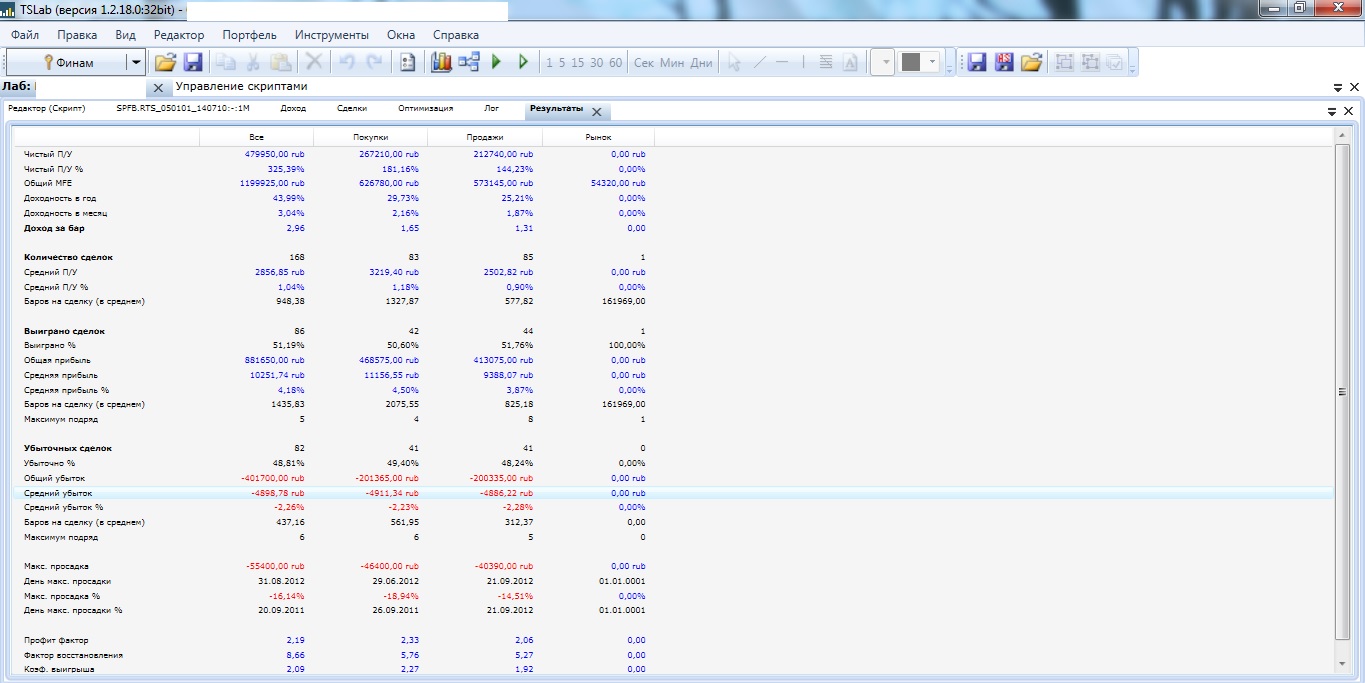Screen dimensions: 1365x683
Task: Click the second green play arrow
Action: (523, 62)
